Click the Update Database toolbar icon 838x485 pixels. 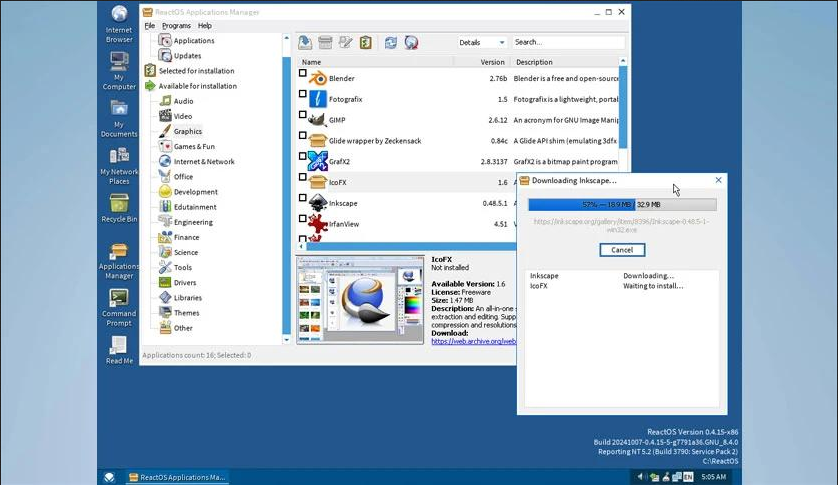coord(411,42)
